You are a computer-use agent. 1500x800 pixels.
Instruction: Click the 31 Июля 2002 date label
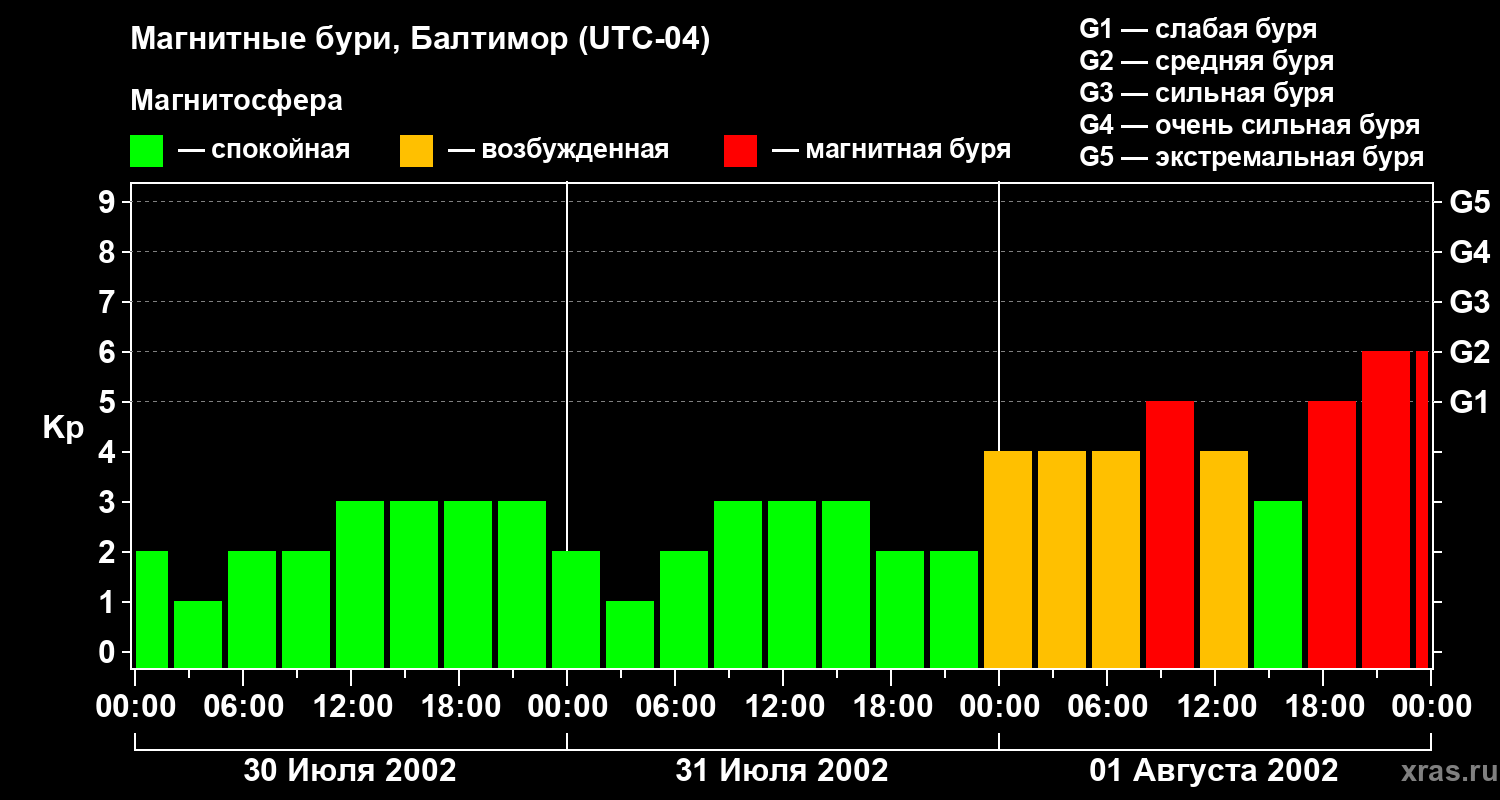tap(782, 771)
